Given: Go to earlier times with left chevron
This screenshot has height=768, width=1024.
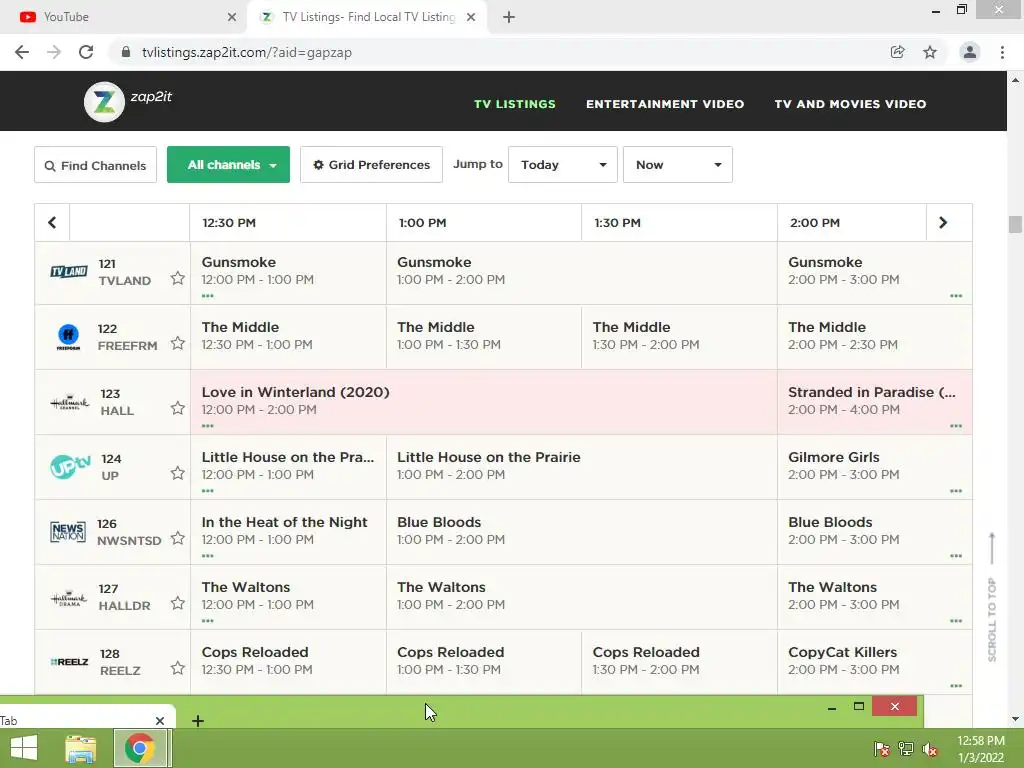Looking at the screenshot, I should point(52,223).
